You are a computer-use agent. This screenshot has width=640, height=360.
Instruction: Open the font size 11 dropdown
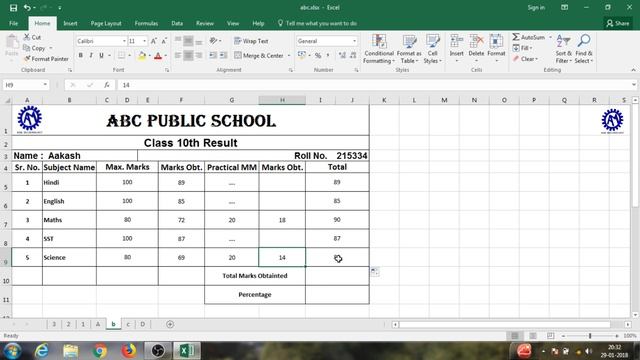(144, 41)
